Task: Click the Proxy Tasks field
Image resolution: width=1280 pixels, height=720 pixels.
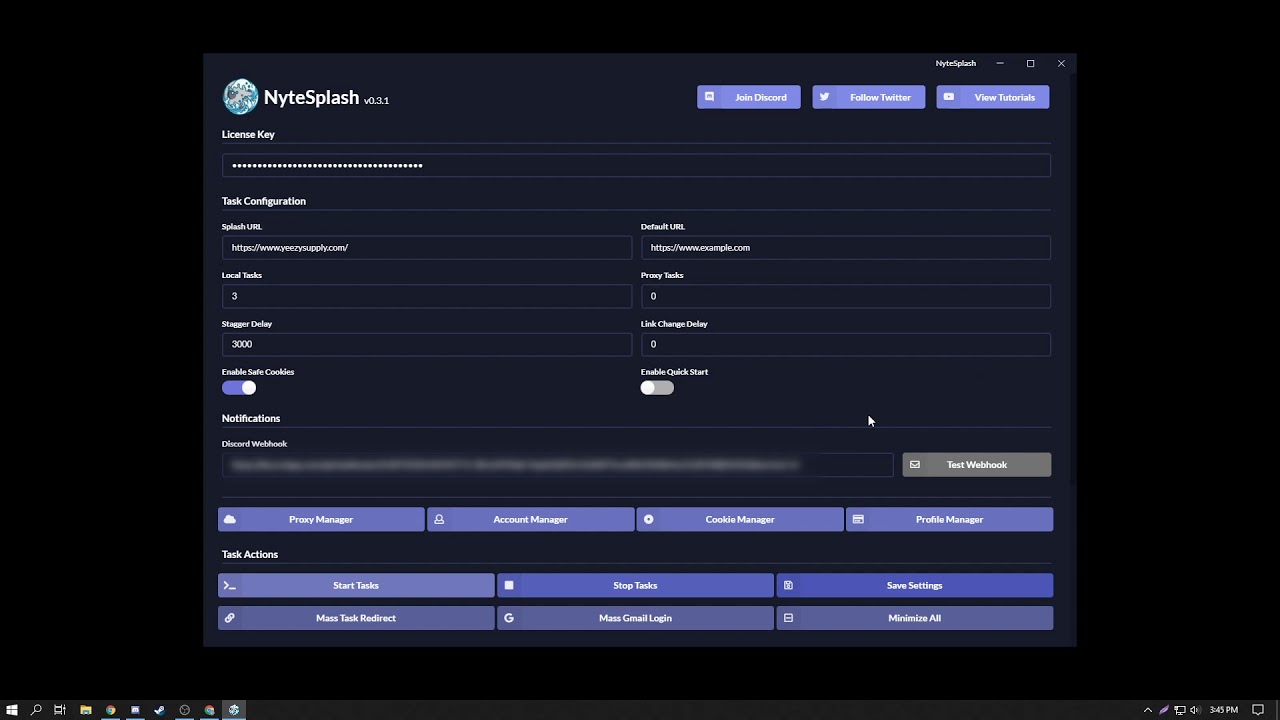Action: [x=846, y=296]
